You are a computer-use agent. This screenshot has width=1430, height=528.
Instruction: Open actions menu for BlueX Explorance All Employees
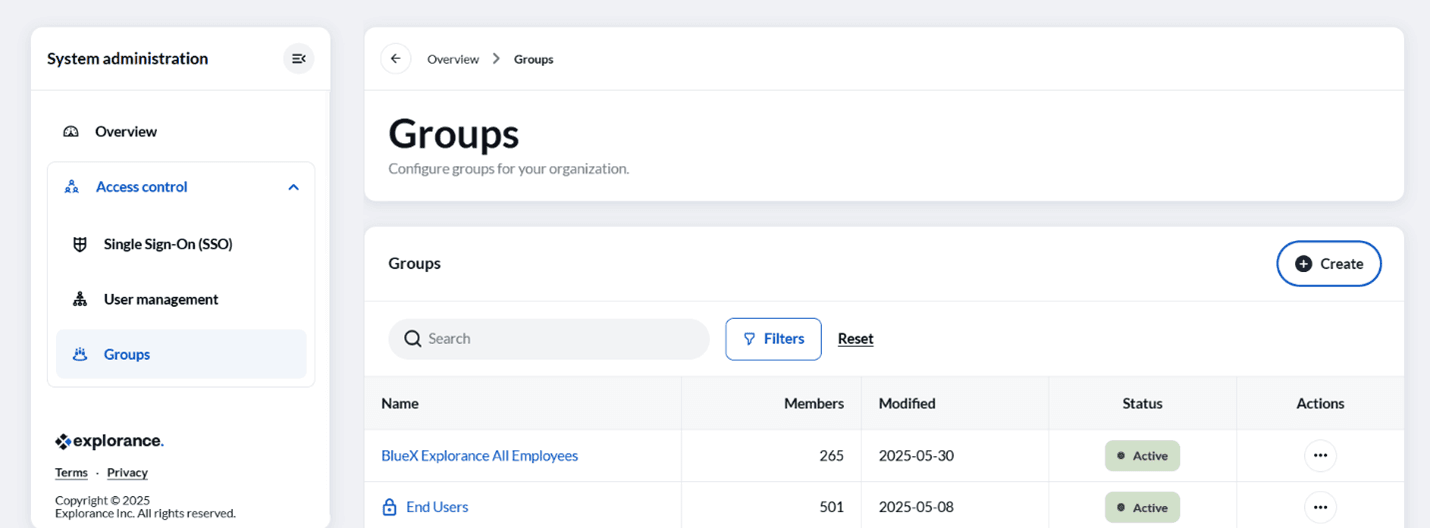pos(1320,456)
